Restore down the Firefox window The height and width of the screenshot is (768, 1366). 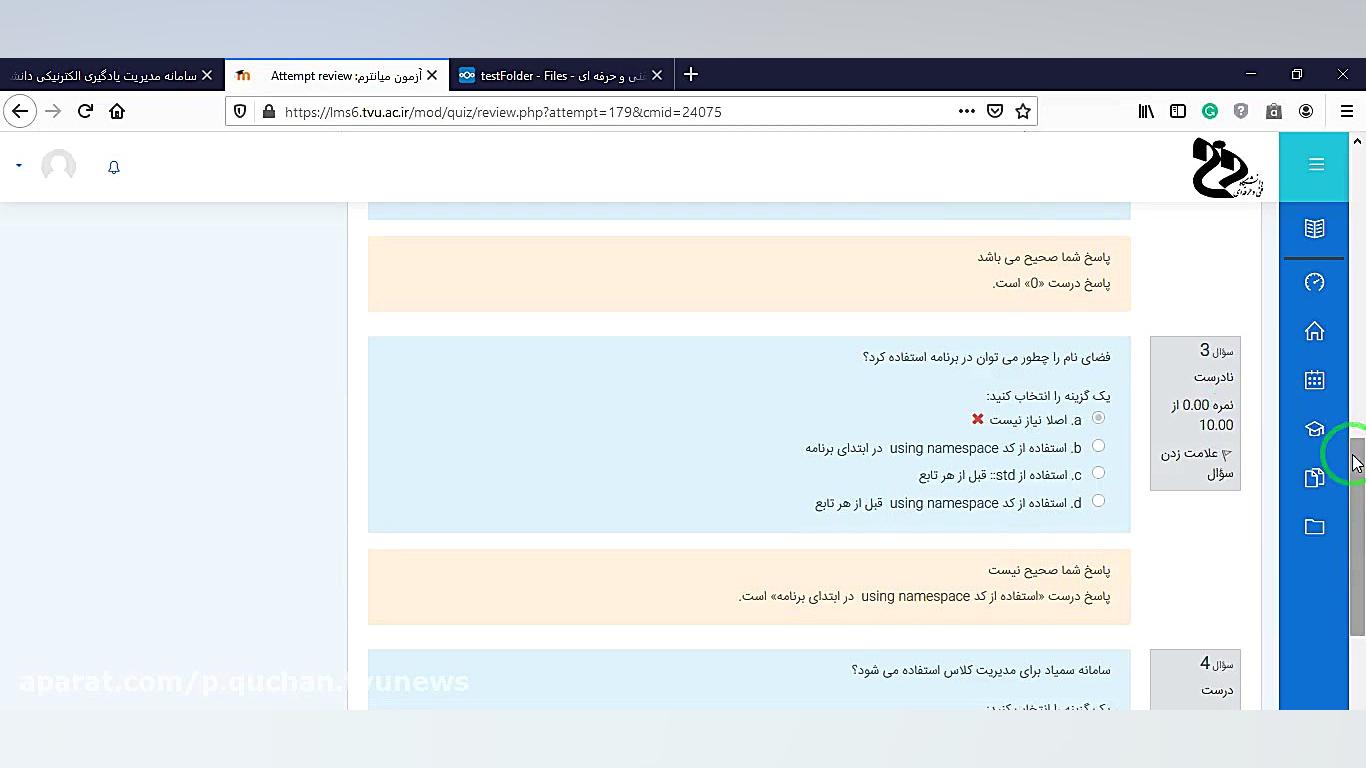(x=1297, y=74)
